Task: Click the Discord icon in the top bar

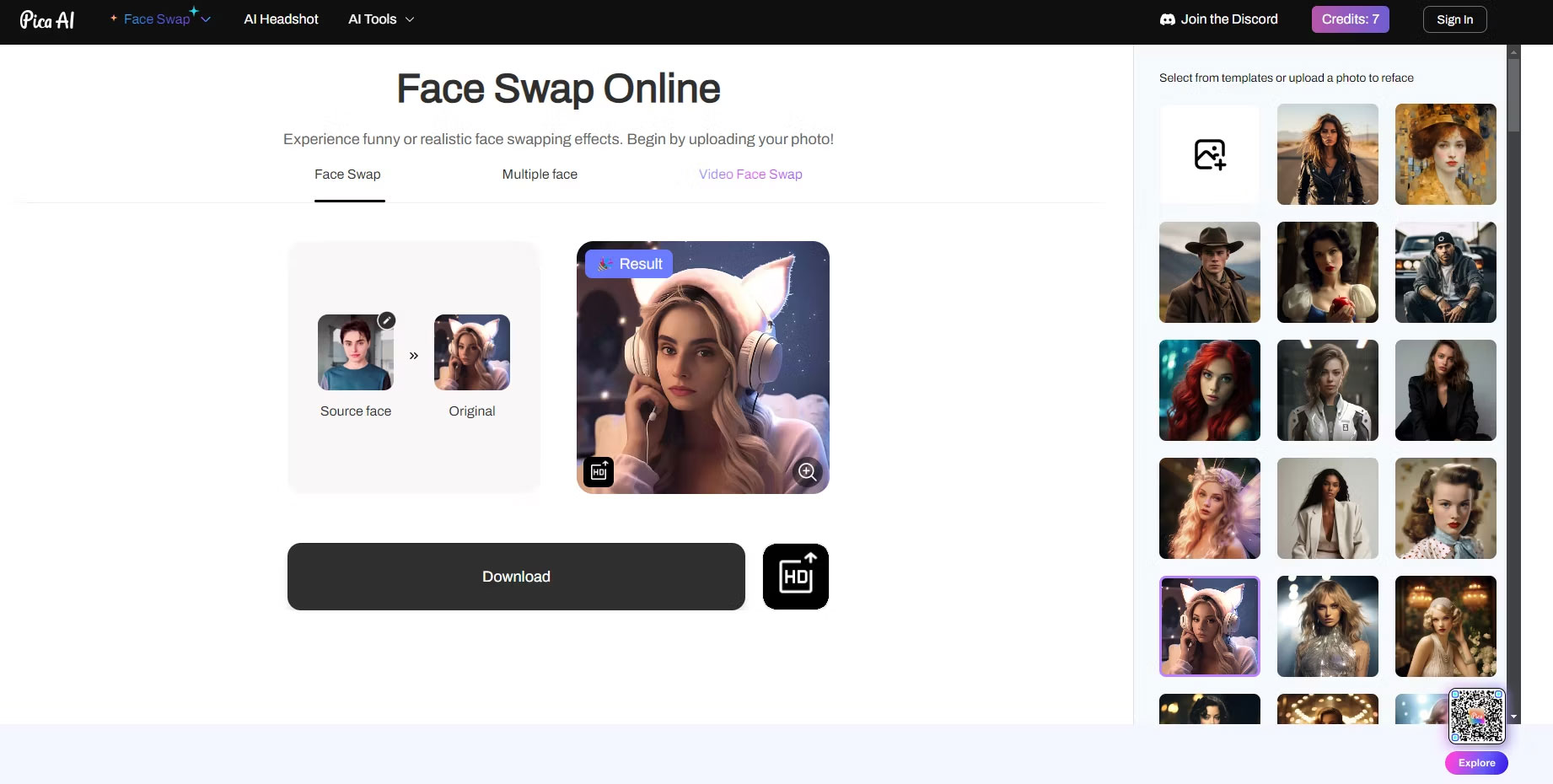Action: (1166, 19)
